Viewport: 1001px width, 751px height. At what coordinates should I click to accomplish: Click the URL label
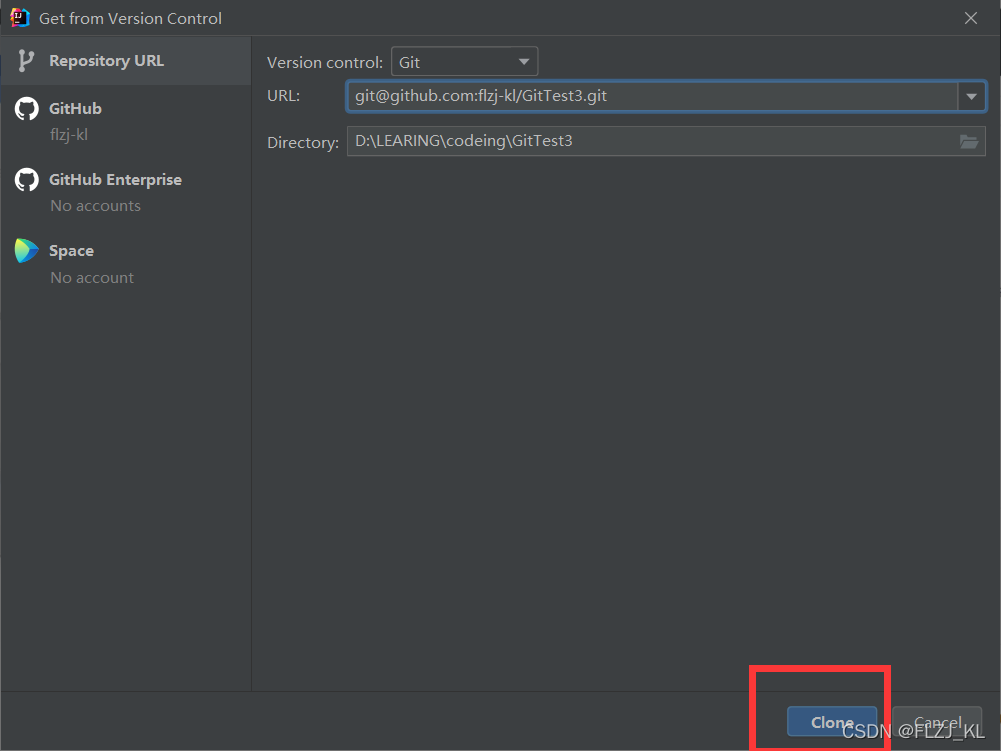[x=283, y=96]
